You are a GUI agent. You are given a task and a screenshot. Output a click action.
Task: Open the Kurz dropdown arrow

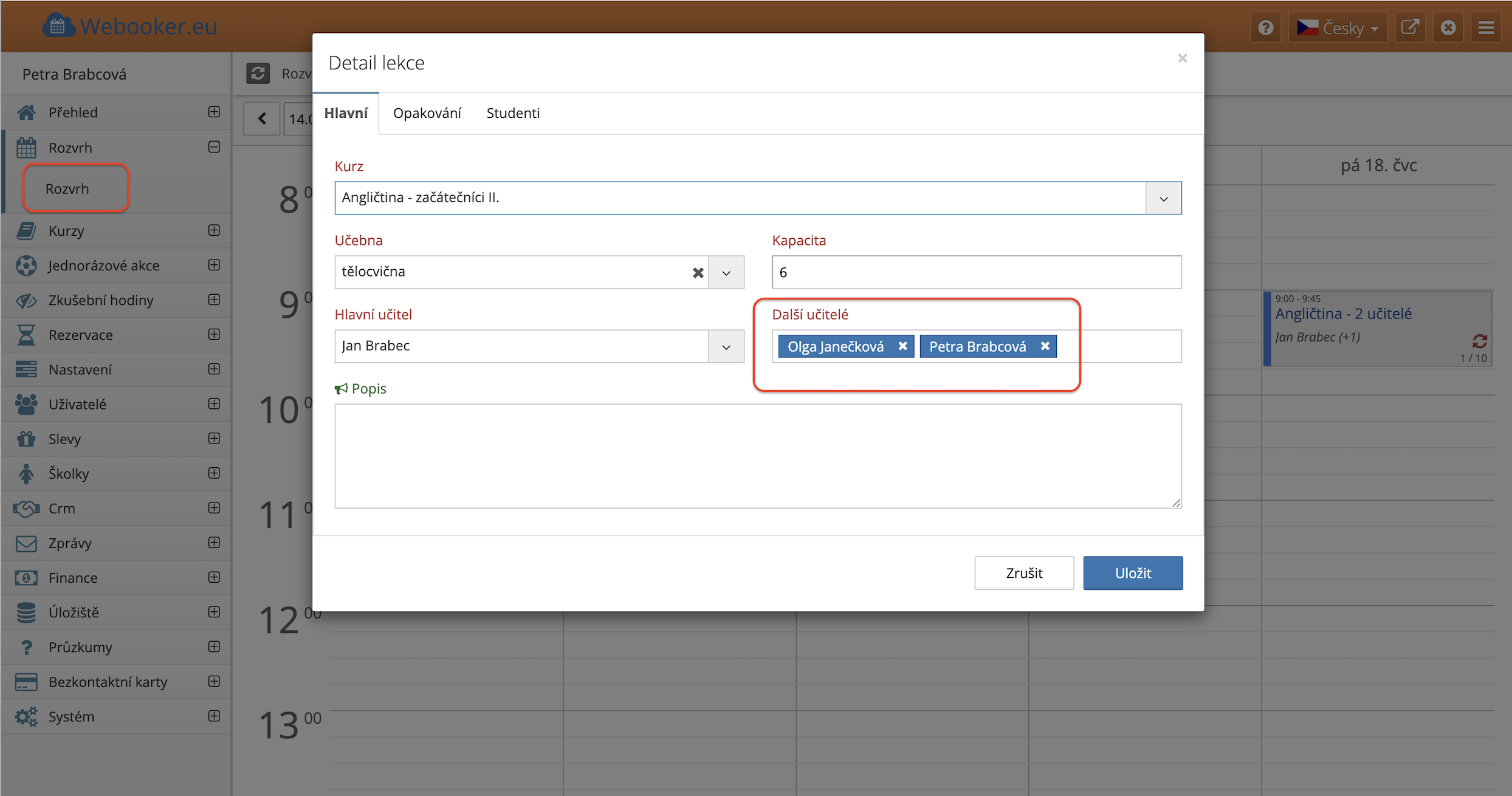point(1163,199)
